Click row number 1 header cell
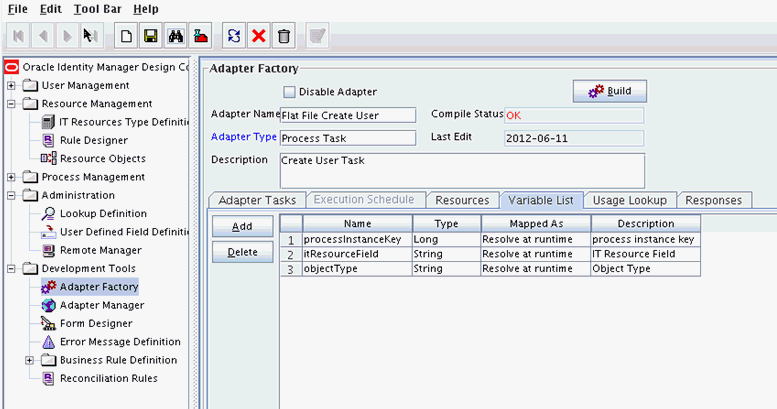The image size is (777, 409). tap(291, 240)
